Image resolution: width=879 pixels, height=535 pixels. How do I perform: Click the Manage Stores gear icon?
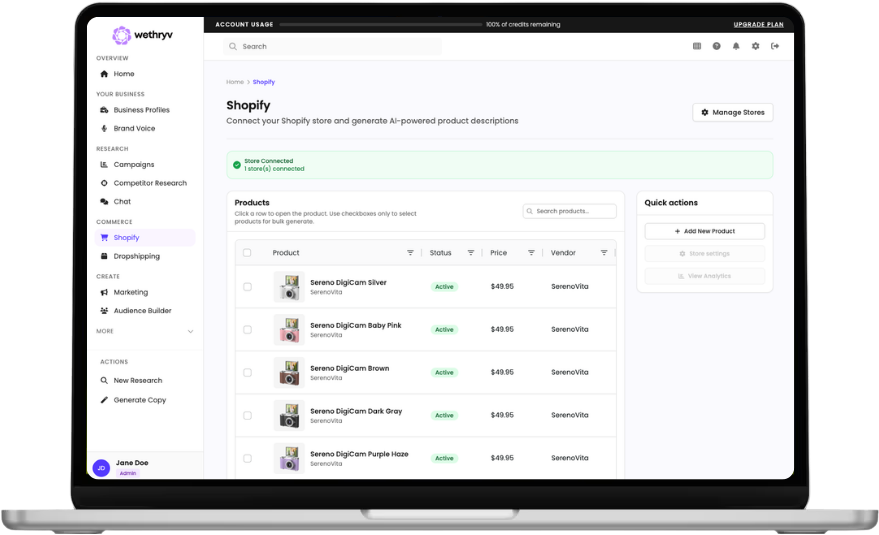tap(705, 112)
